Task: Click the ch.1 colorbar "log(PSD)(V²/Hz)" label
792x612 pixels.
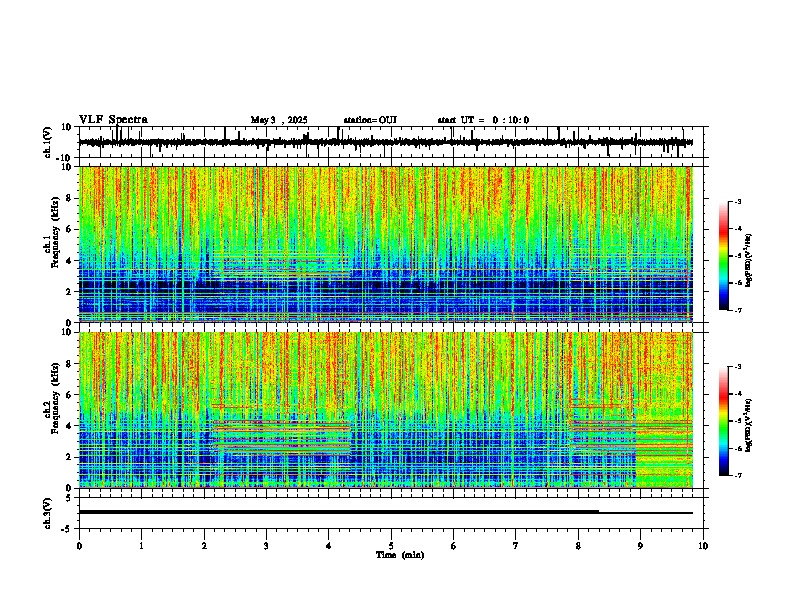Action: click(x=749, y=260)
